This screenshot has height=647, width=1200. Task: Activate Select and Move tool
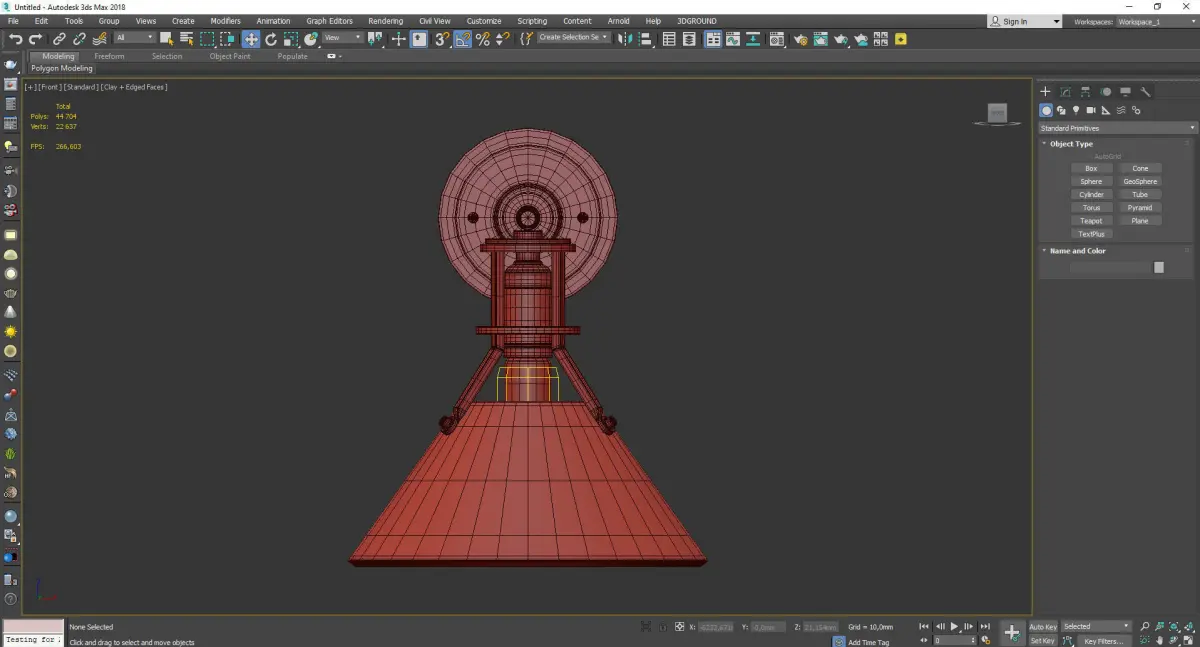click(250, 39)
